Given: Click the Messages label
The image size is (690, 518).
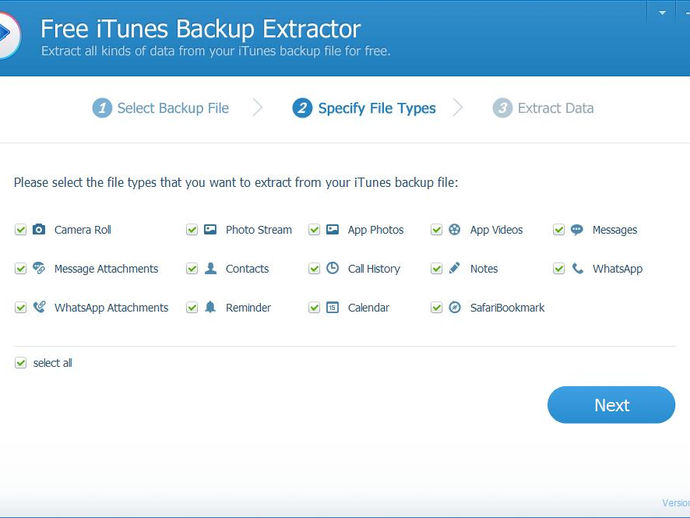Looking at the screenshot, I should (615, 230).
